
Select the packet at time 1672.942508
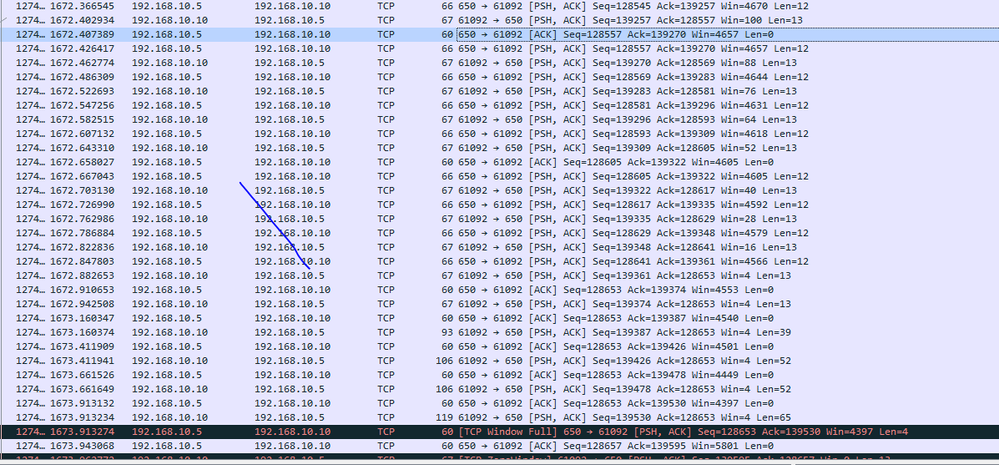pos(500,304)
